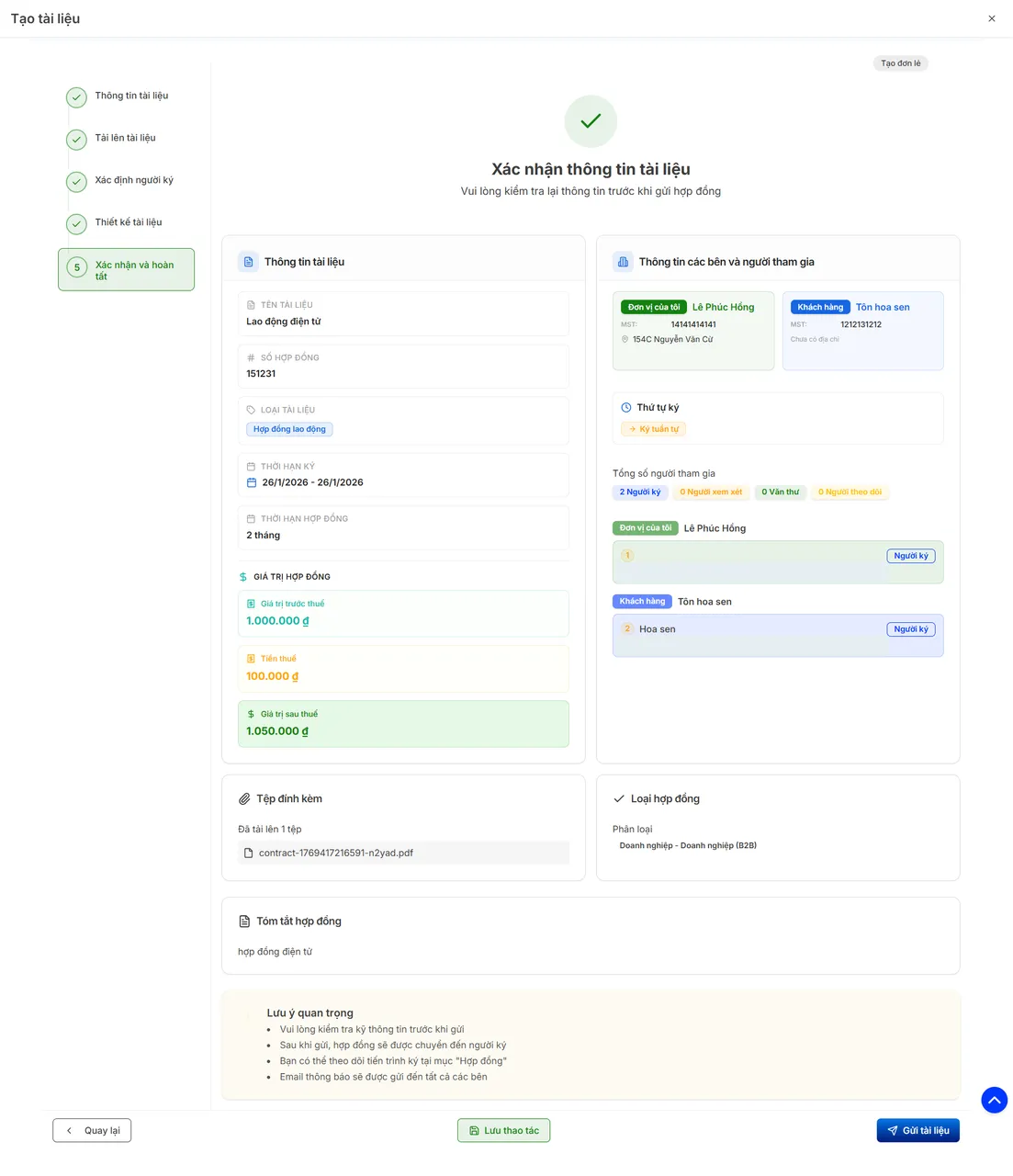Close the Tạo tài liệu dialog

click(991, 18)
